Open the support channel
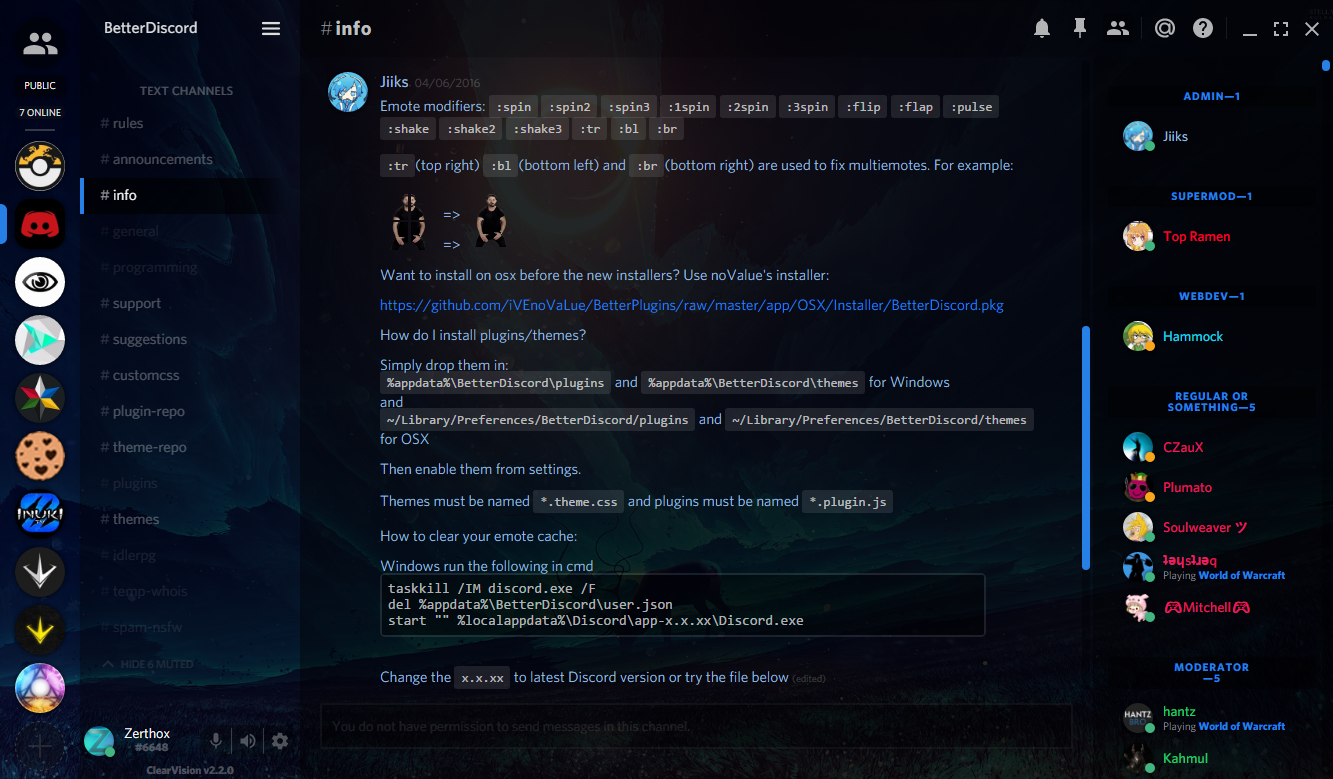Screen dimensions: 1333x779 coord(137,303)
